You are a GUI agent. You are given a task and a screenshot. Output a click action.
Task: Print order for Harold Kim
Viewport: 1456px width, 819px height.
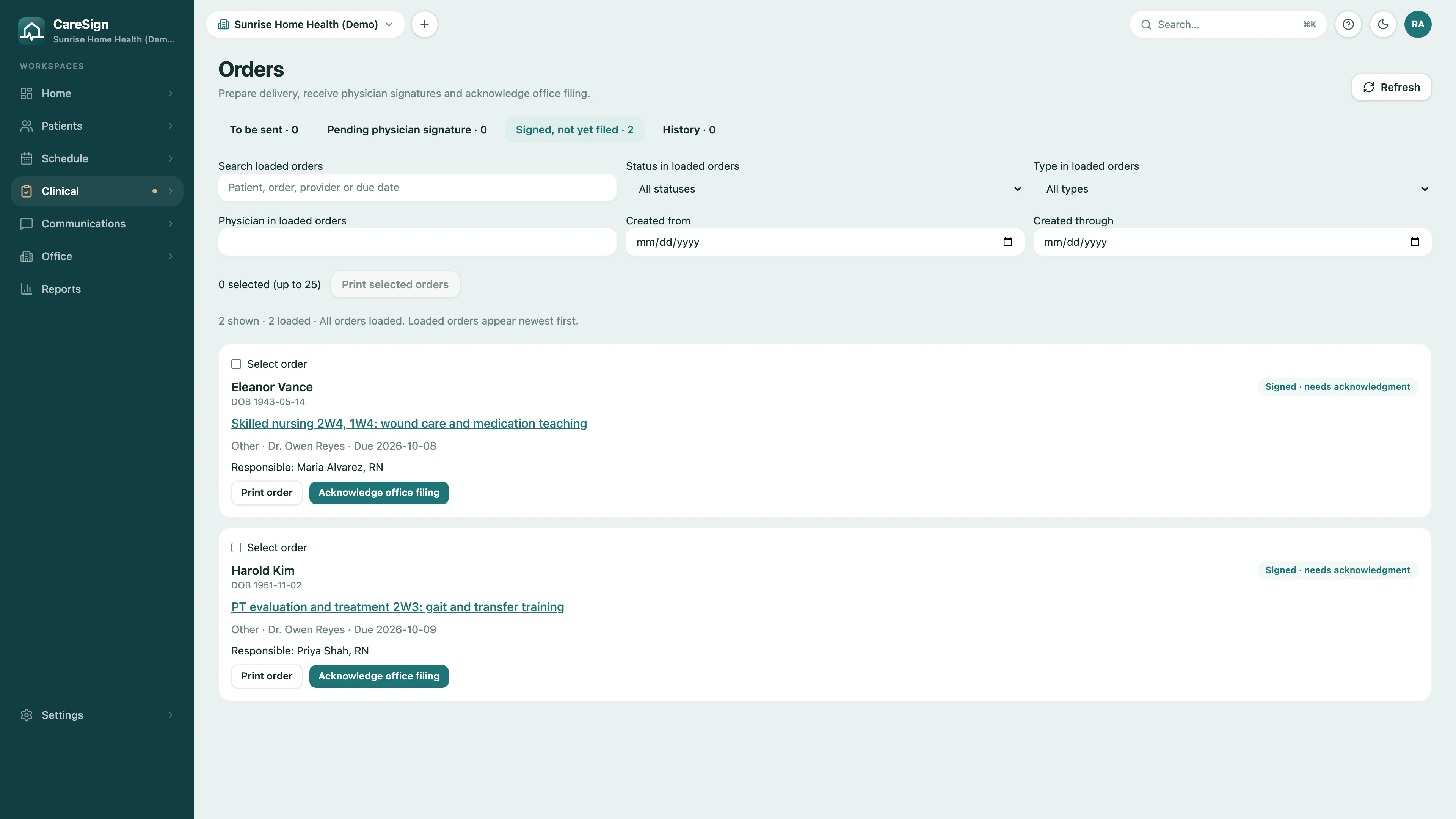267,676
